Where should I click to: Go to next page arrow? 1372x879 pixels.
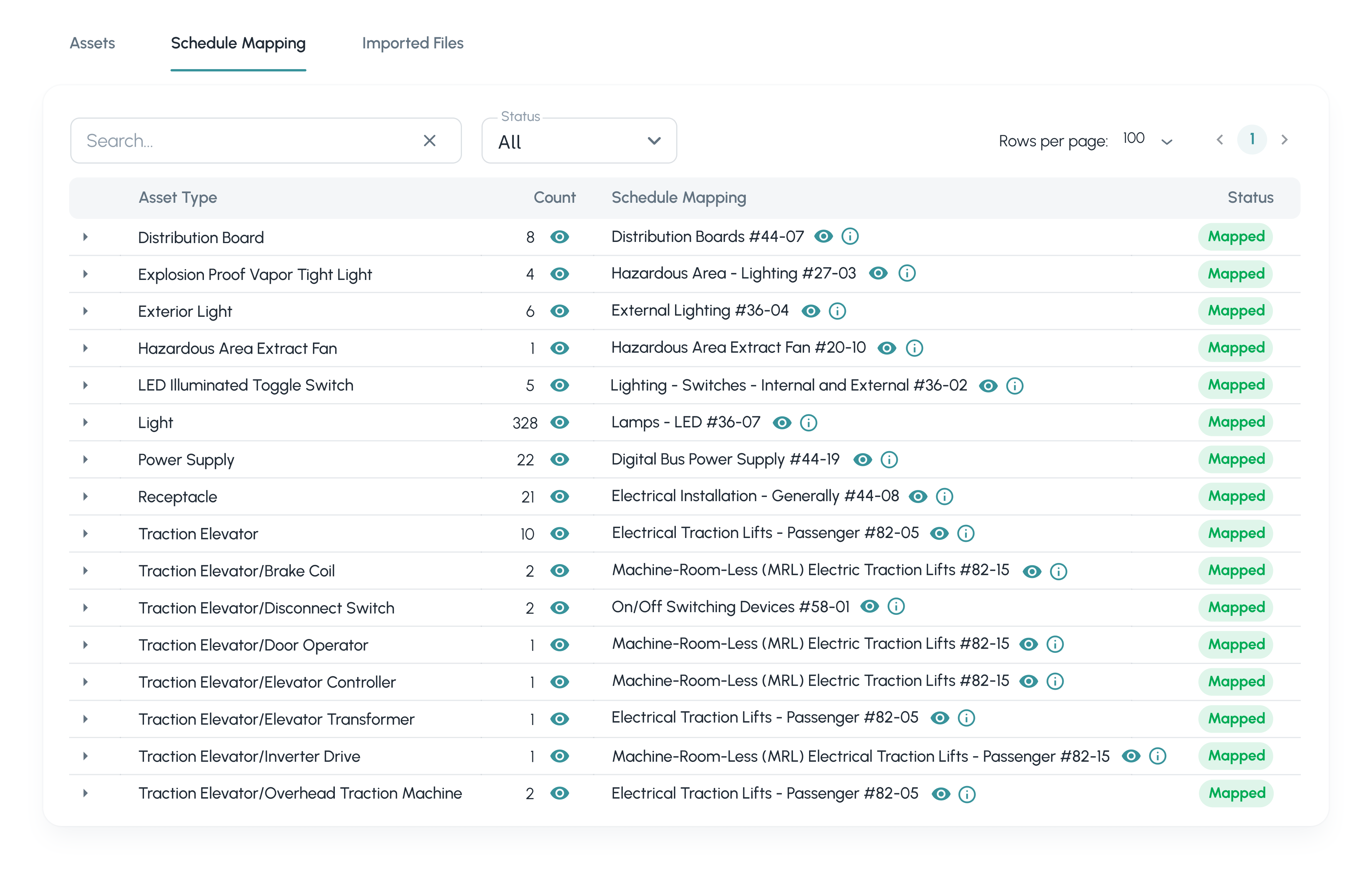(1284, 140)
